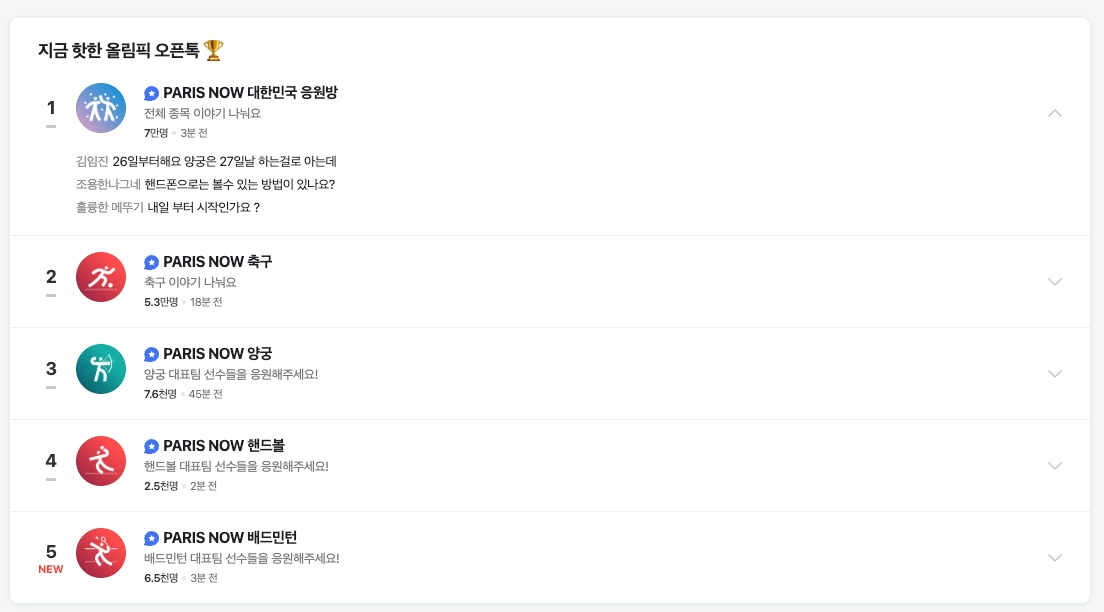This screenshot has height=612, width=1104.
Task: Click the NEW label under rank 5
Action: pos(51,568)
